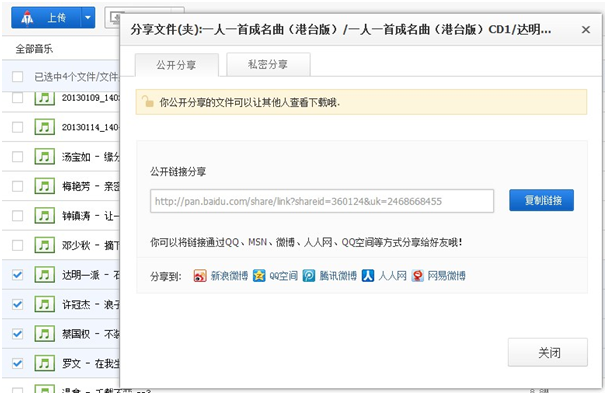Click the music file icon beside 梅艳芳

tap(44, 186)
